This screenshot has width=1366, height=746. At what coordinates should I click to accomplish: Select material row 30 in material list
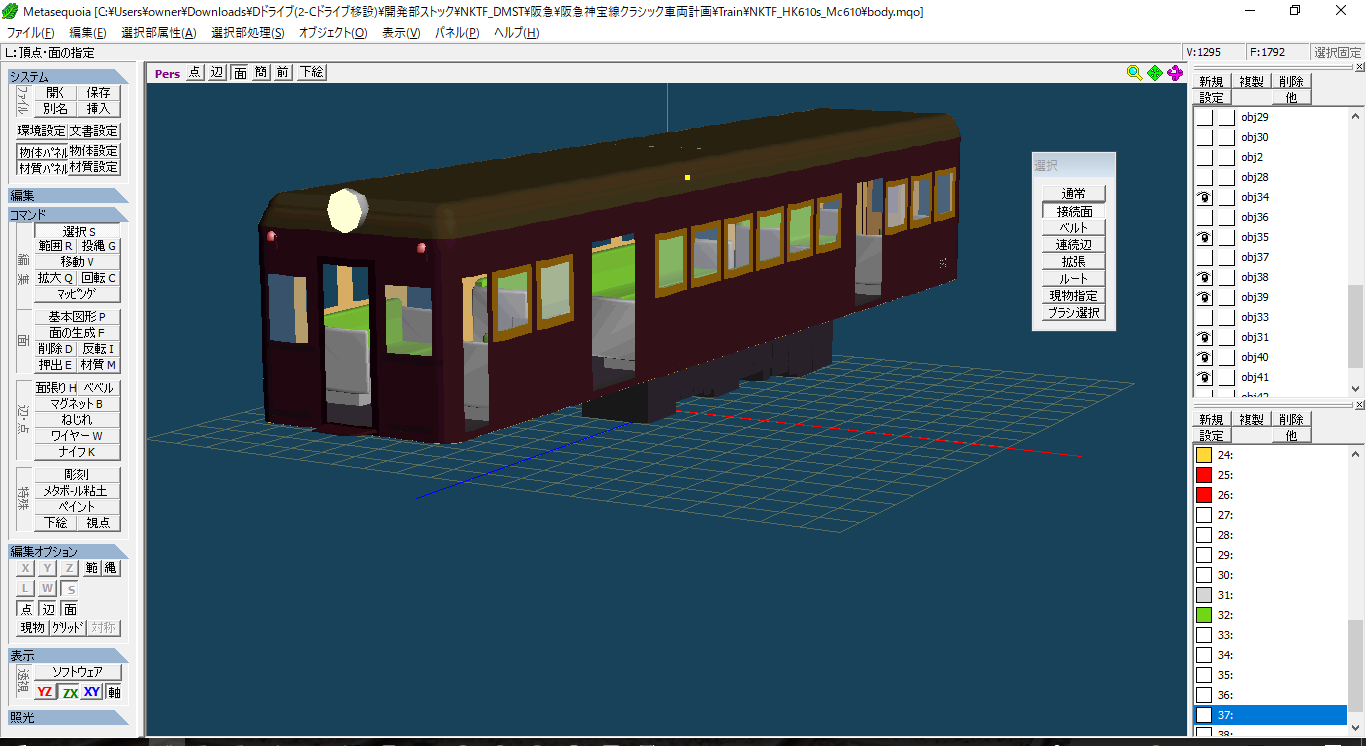[x=1271, y=575]
